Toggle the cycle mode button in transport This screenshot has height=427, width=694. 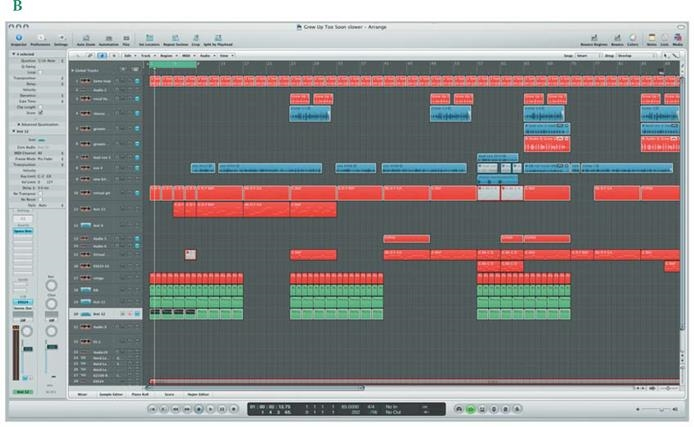473,409
